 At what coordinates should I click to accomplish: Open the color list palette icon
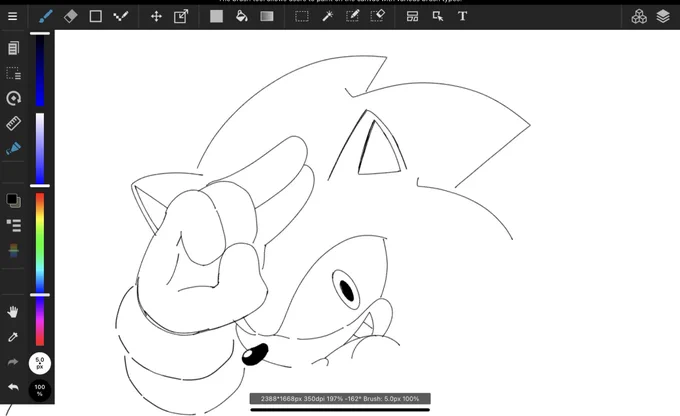[x=13, y=226]
